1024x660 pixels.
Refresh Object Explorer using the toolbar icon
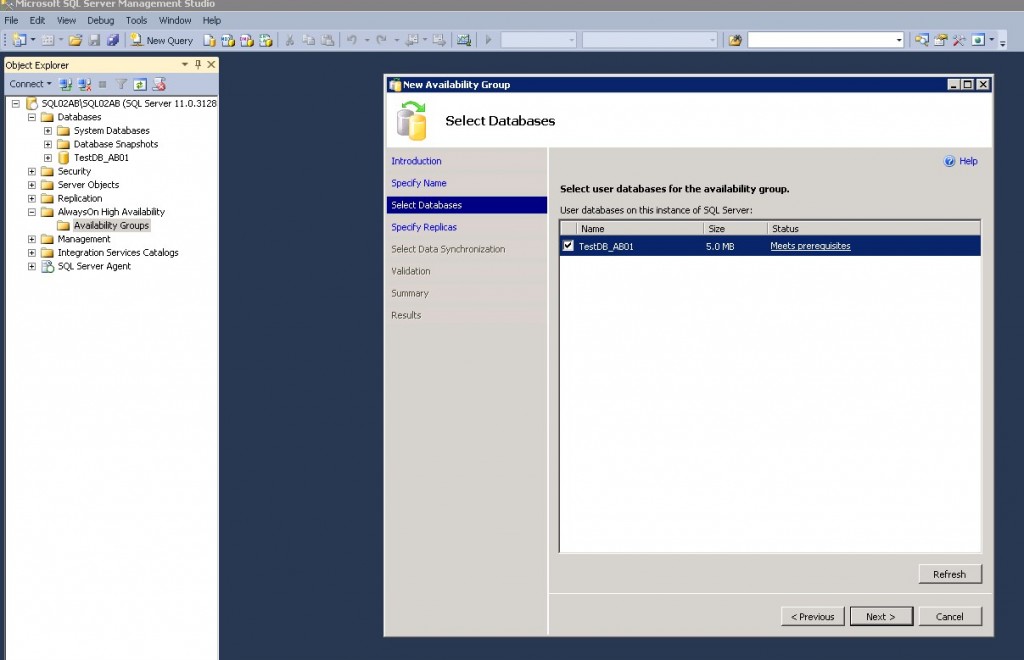(140, 84)
